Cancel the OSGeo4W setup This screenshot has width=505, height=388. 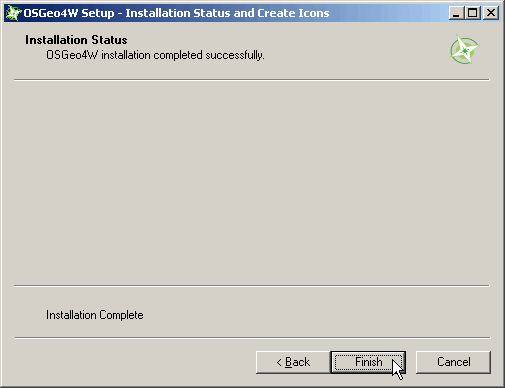click(453, 362)
